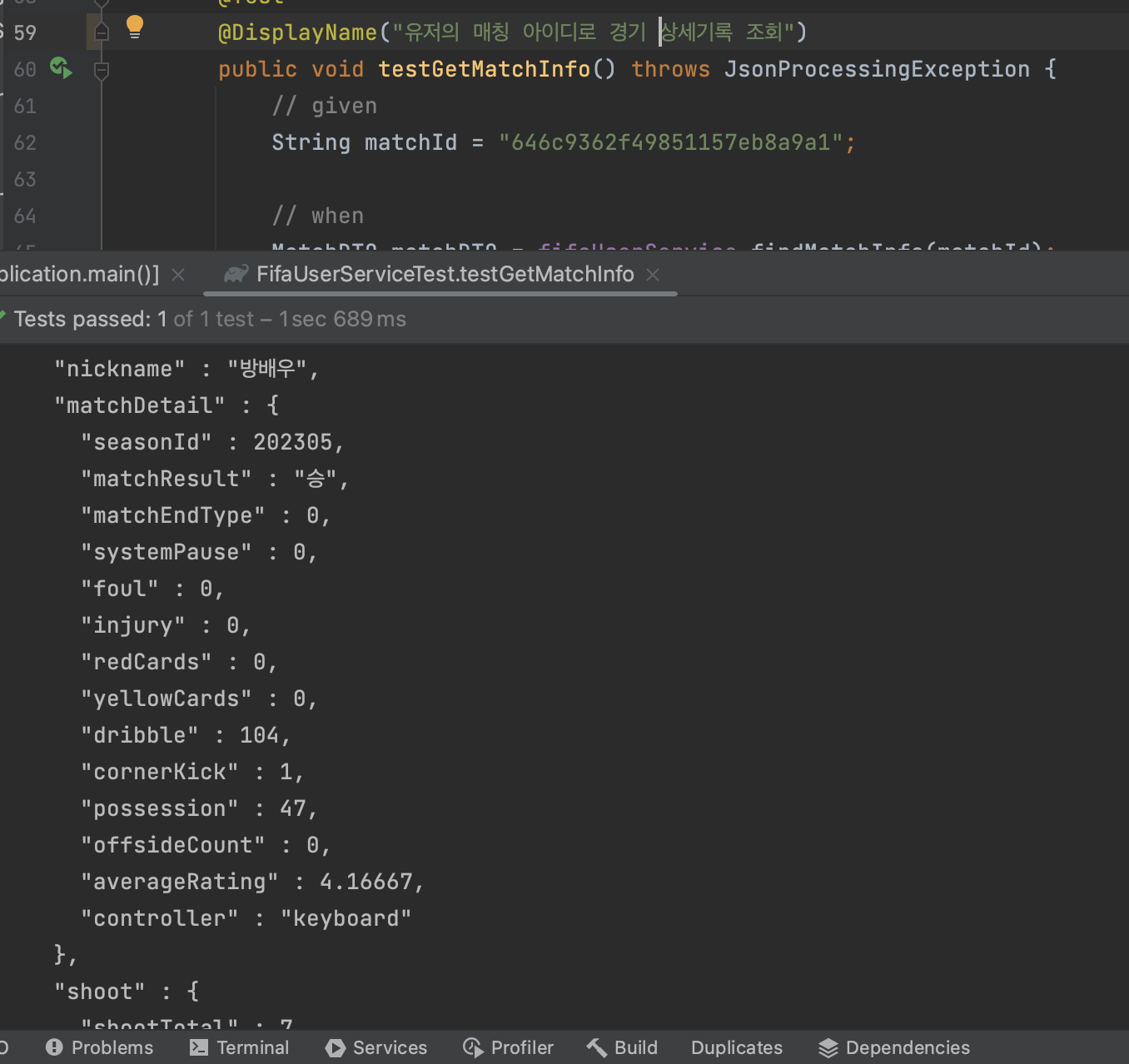Open the Services tool window
This screenshot has width=1129, height=1064.
pyautogui.click(x=376, y=1047)
